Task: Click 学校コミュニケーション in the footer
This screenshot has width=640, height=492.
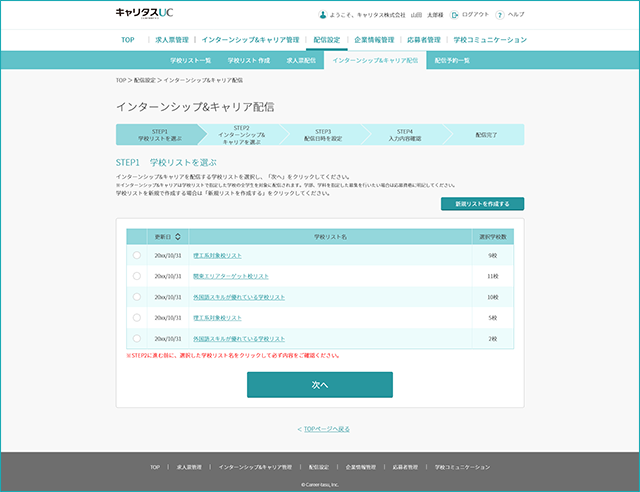Action: pos(462,467)
